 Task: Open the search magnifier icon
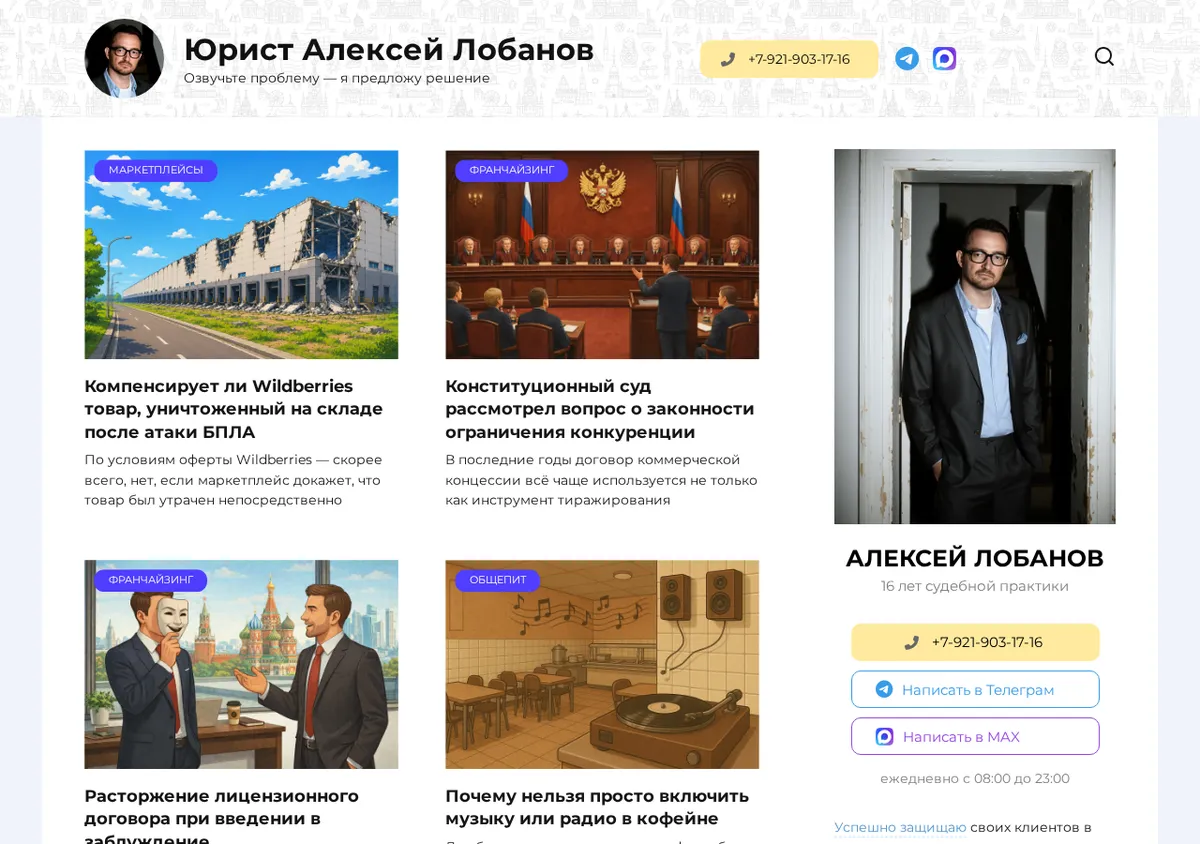[1104, 57]
